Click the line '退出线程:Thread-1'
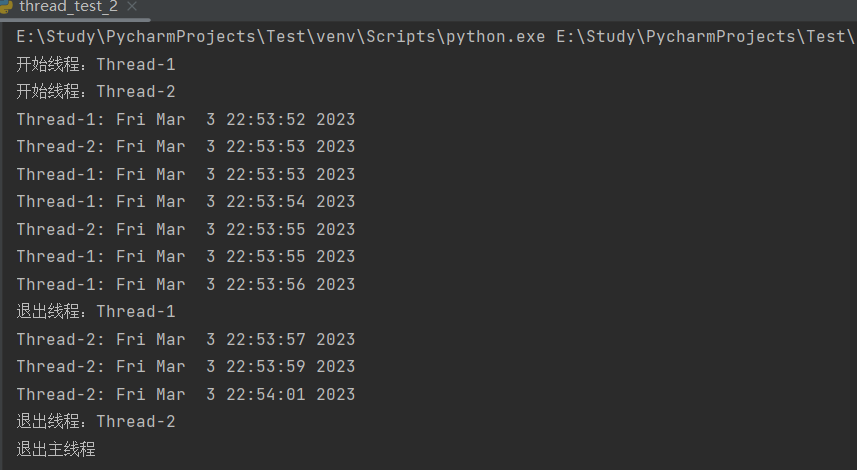Viewport: 857px width, 470px height. pos(96,312)
